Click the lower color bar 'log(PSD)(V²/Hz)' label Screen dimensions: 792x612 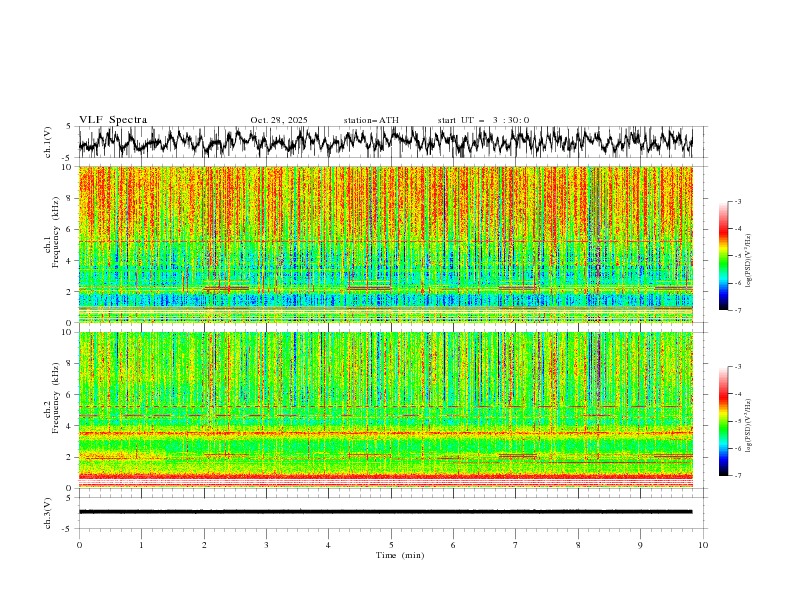[749, 426]
